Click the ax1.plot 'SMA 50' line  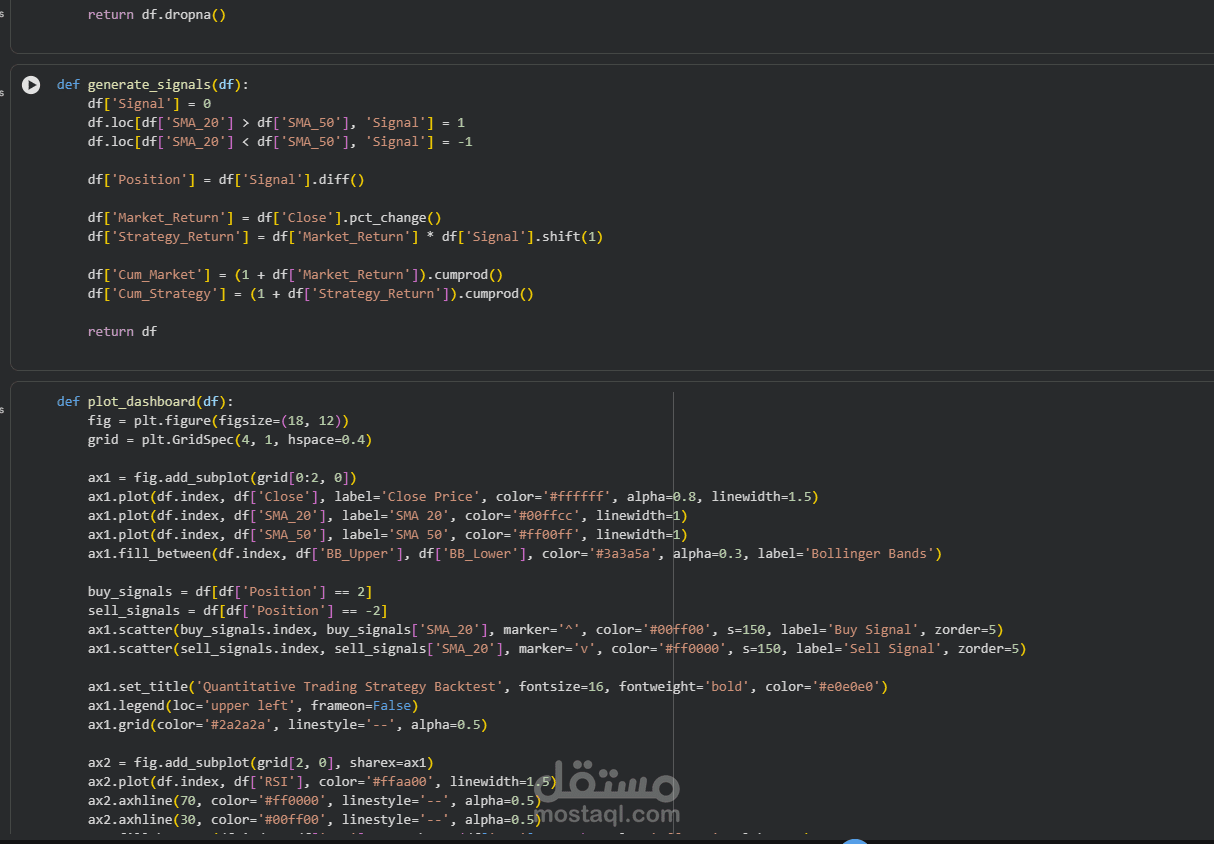387,535
